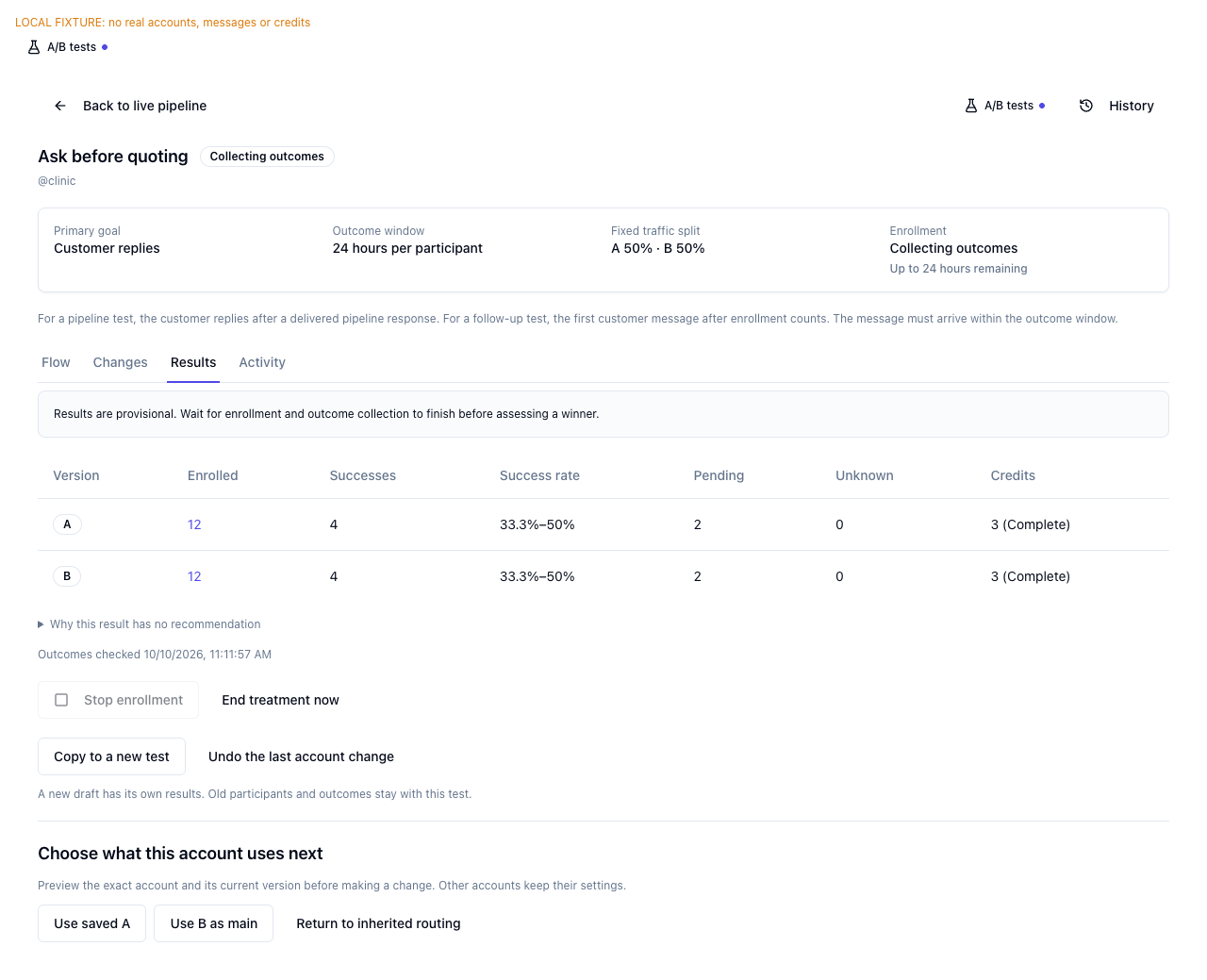Click the Enrolled column header

click(213, 475)
